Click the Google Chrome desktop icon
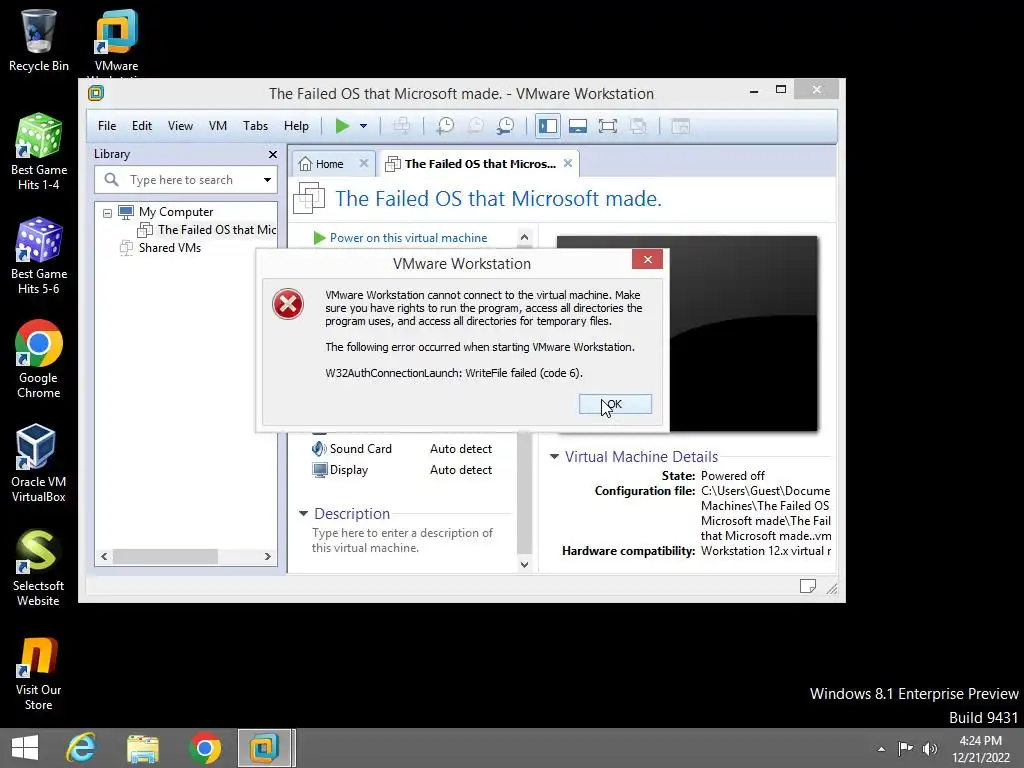 [39, 359]
